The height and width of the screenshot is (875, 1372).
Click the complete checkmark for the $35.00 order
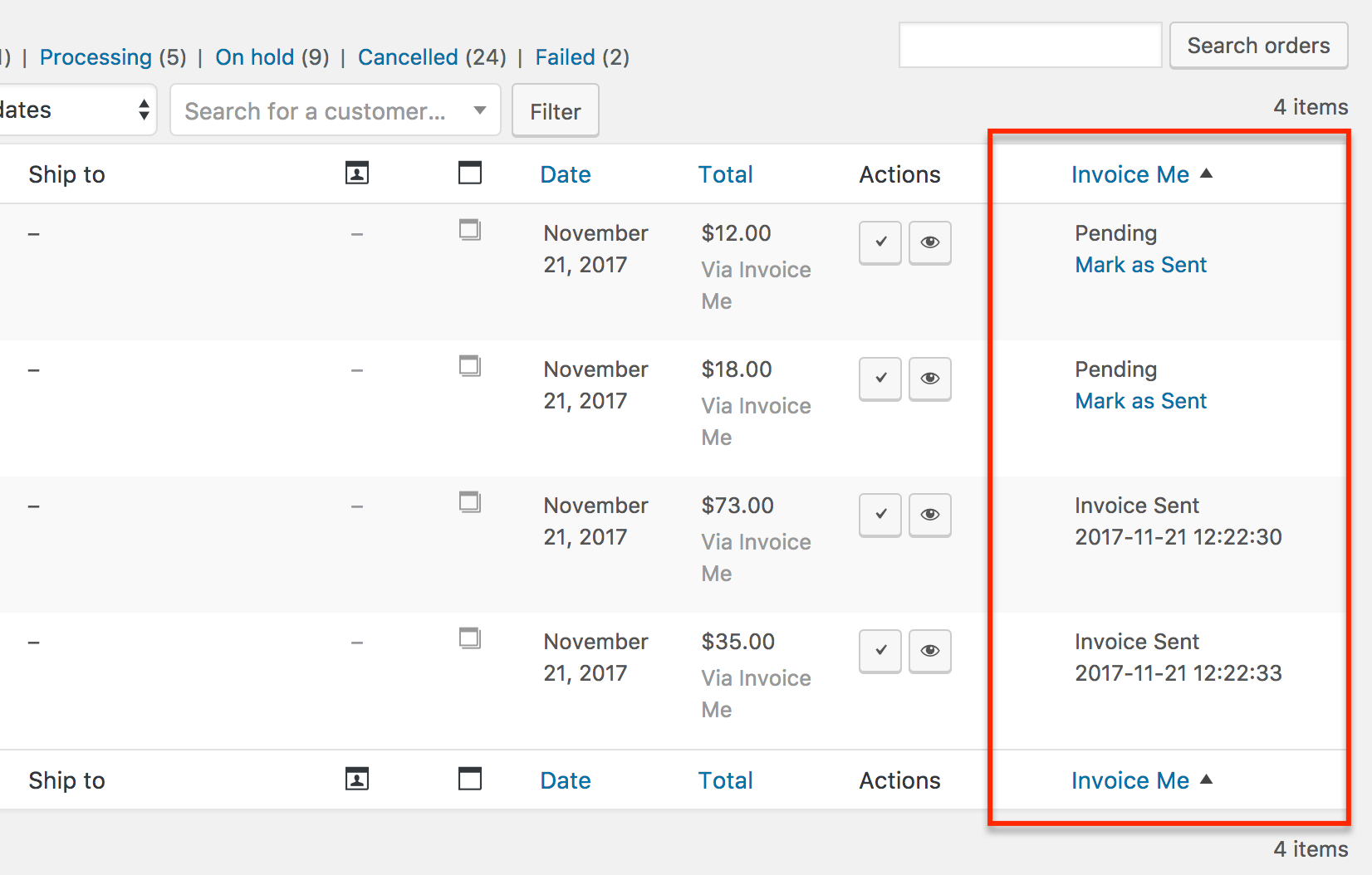(880, 651)
